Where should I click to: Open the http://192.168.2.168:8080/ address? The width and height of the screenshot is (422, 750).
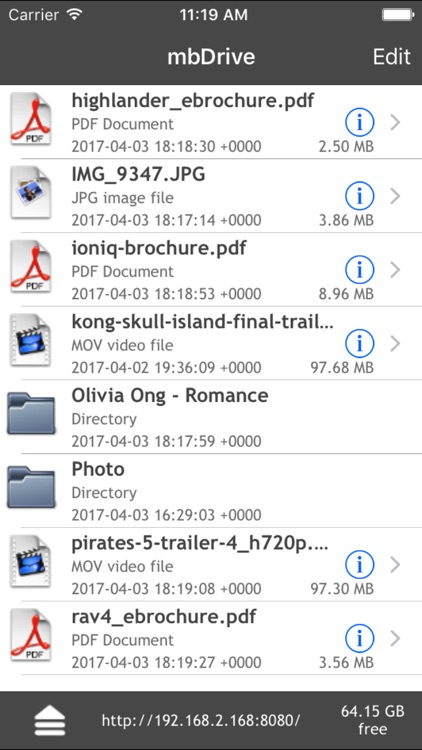pyautogui.click(x=201, y=720)
